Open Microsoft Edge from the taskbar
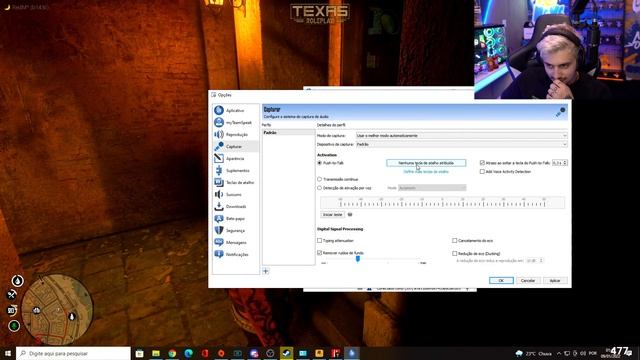 (x=189, y=353)
